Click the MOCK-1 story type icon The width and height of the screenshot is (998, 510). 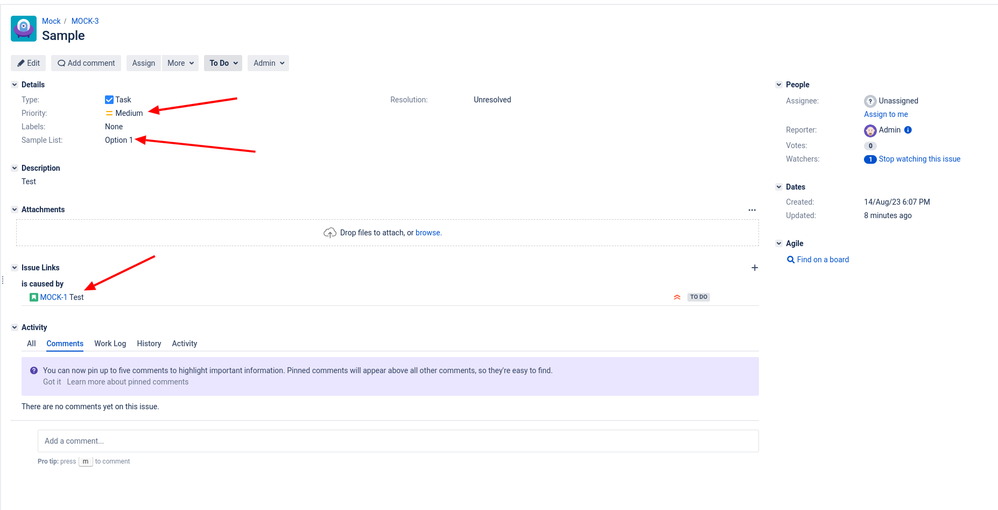point(34,297)
